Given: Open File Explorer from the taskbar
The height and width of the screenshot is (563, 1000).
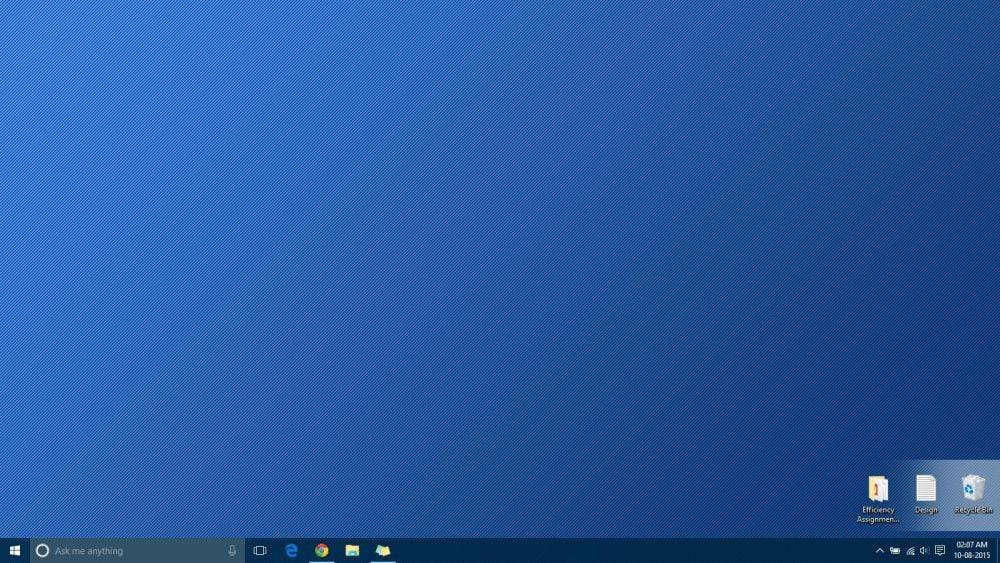Looking at the screenshot, I should click(352, 550).
